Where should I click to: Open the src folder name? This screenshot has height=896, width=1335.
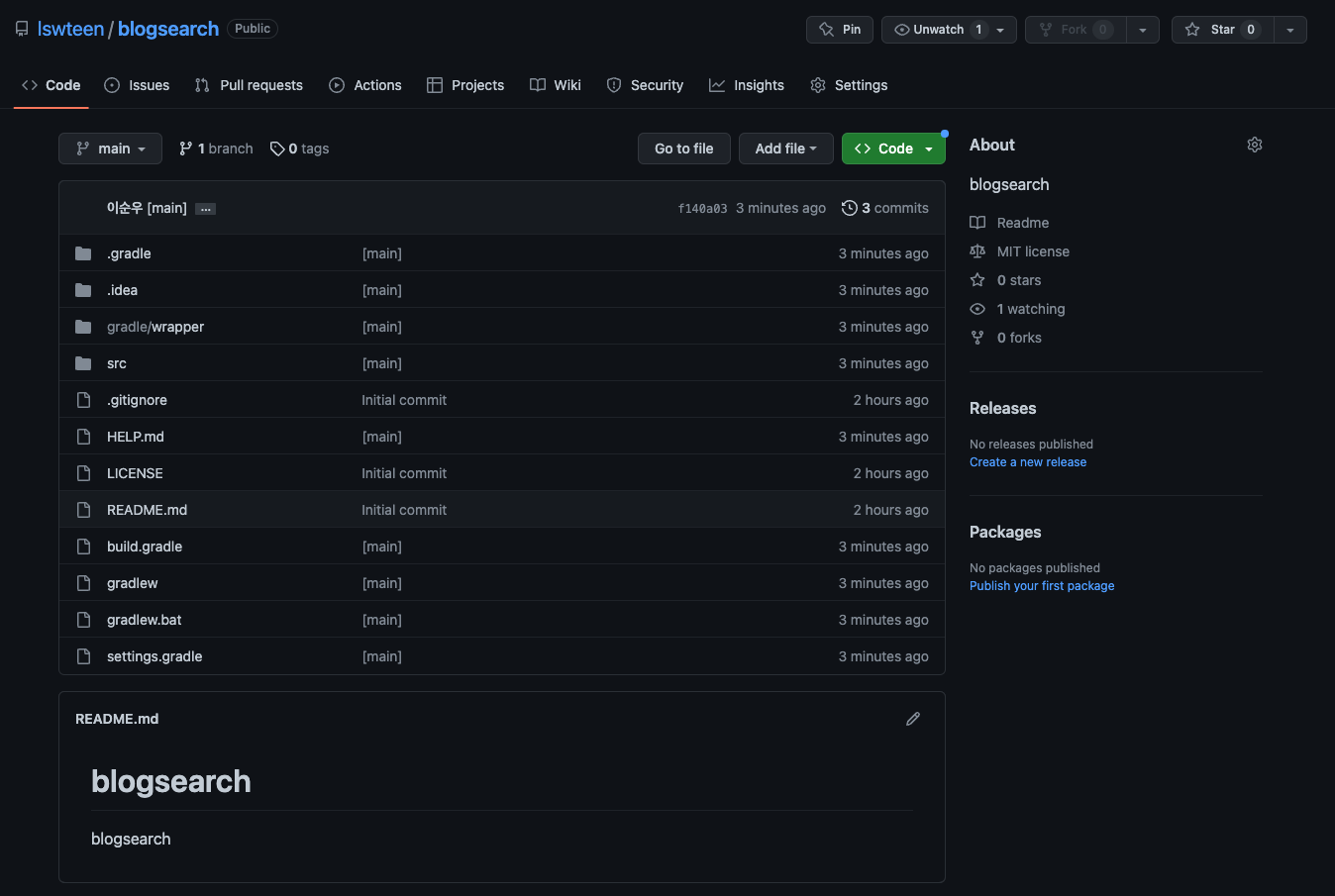coord(117,363)
